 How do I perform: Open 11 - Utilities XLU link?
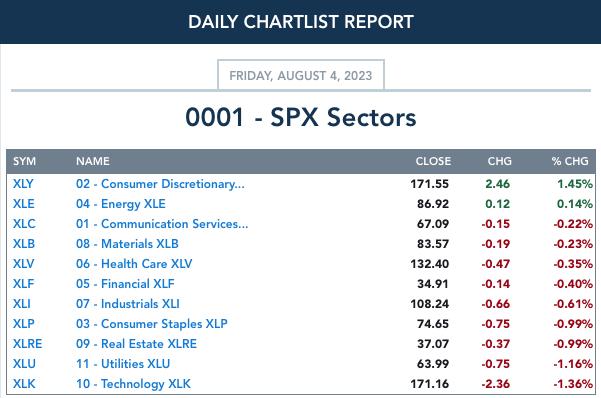123,363
